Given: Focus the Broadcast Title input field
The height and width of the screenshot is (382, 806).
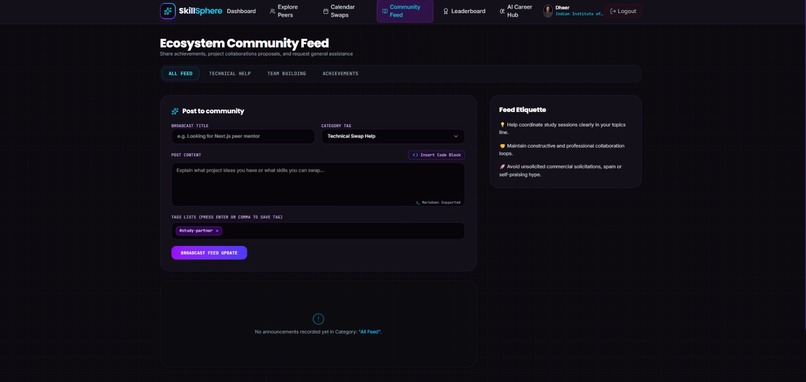Looking at the screenshot, I should point(243,136).
